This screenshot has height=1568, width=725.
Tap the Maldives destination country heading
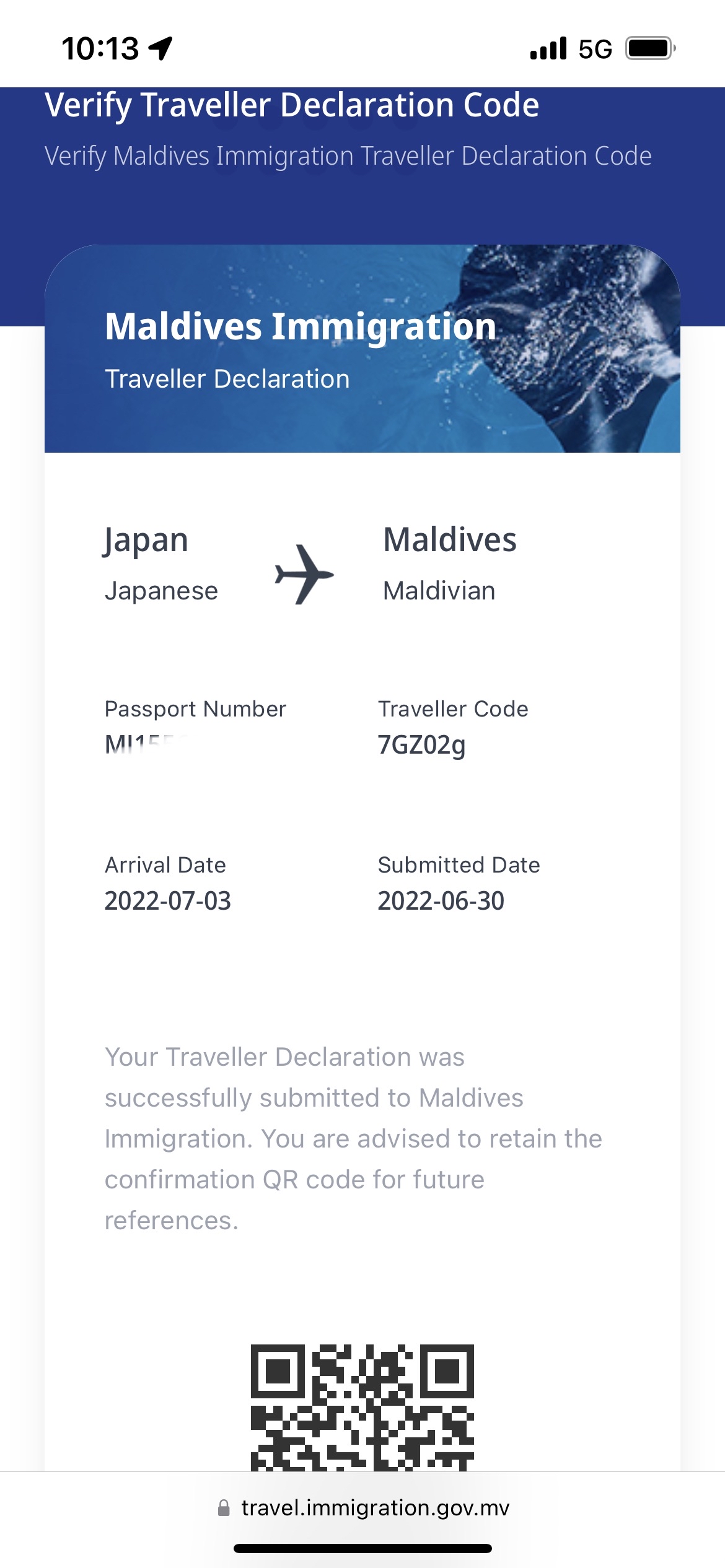pyautogui.click(x=449, y=539)
